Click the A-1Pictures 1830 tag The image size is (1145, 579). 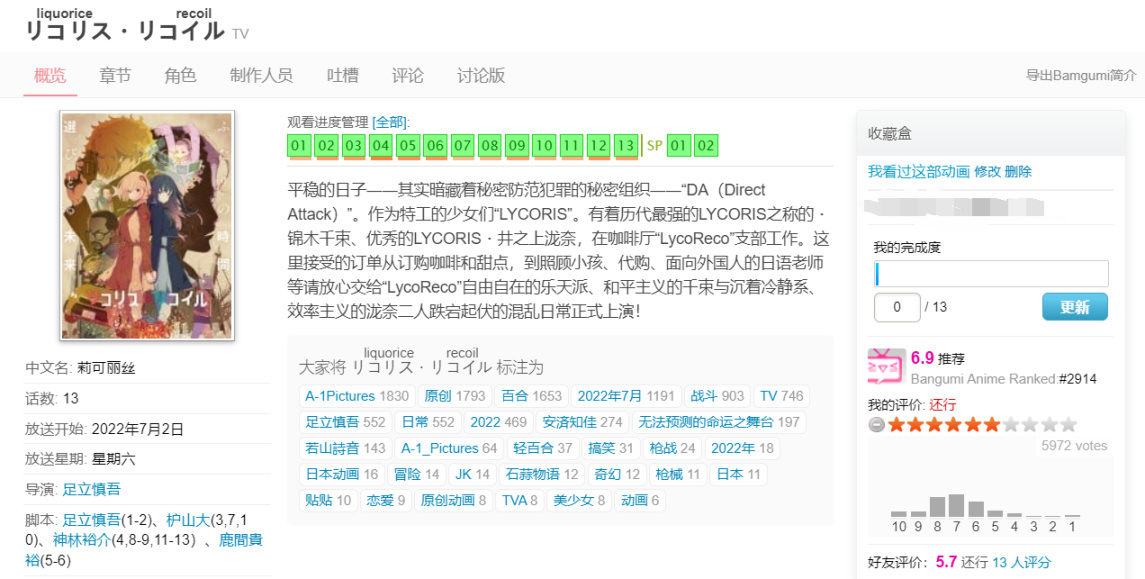coord(357,396)
